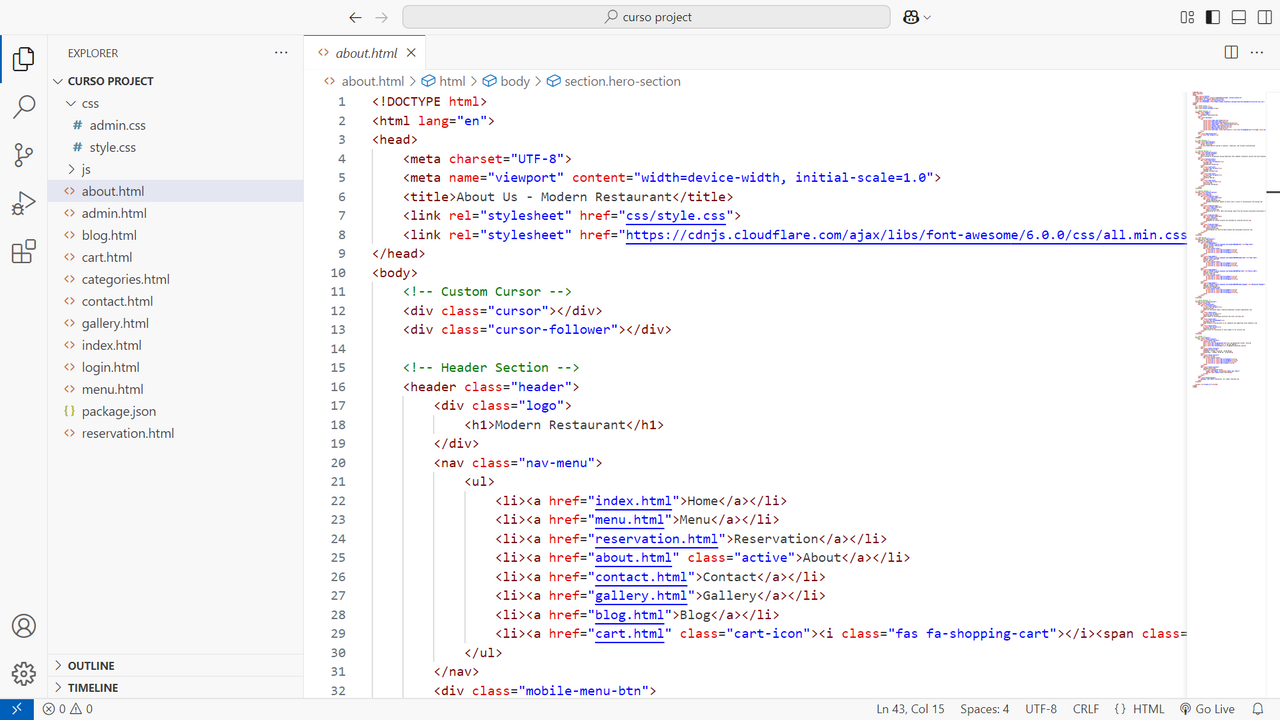Open the Copilot dropdown chevron

click(927, 17)
